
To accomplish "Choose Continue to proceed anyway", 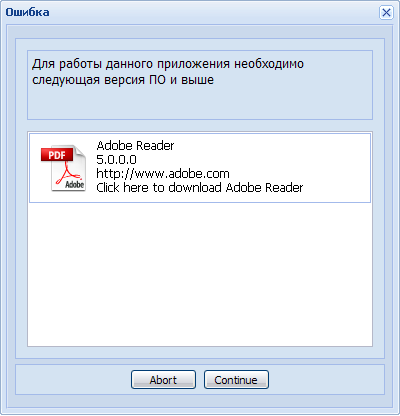I will 236,380.
